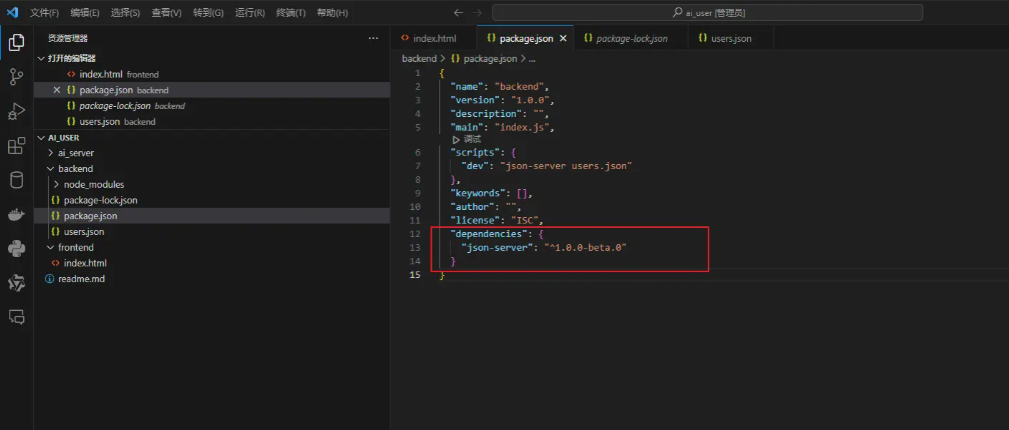The width and height of the screenshot is (1009, 430).
Task: Open the Python view in activity bar
Action: tap(16, 248)
